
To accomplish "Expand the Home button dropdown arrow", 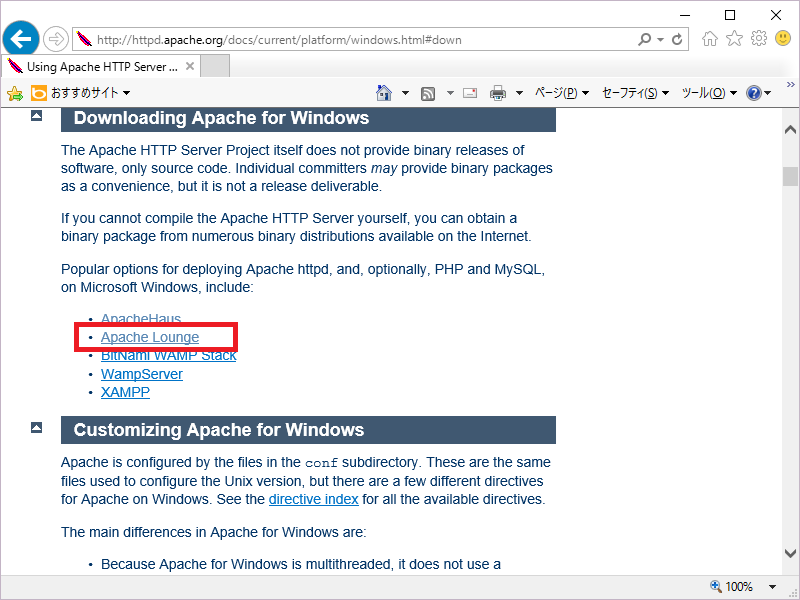I will (405, 93).
